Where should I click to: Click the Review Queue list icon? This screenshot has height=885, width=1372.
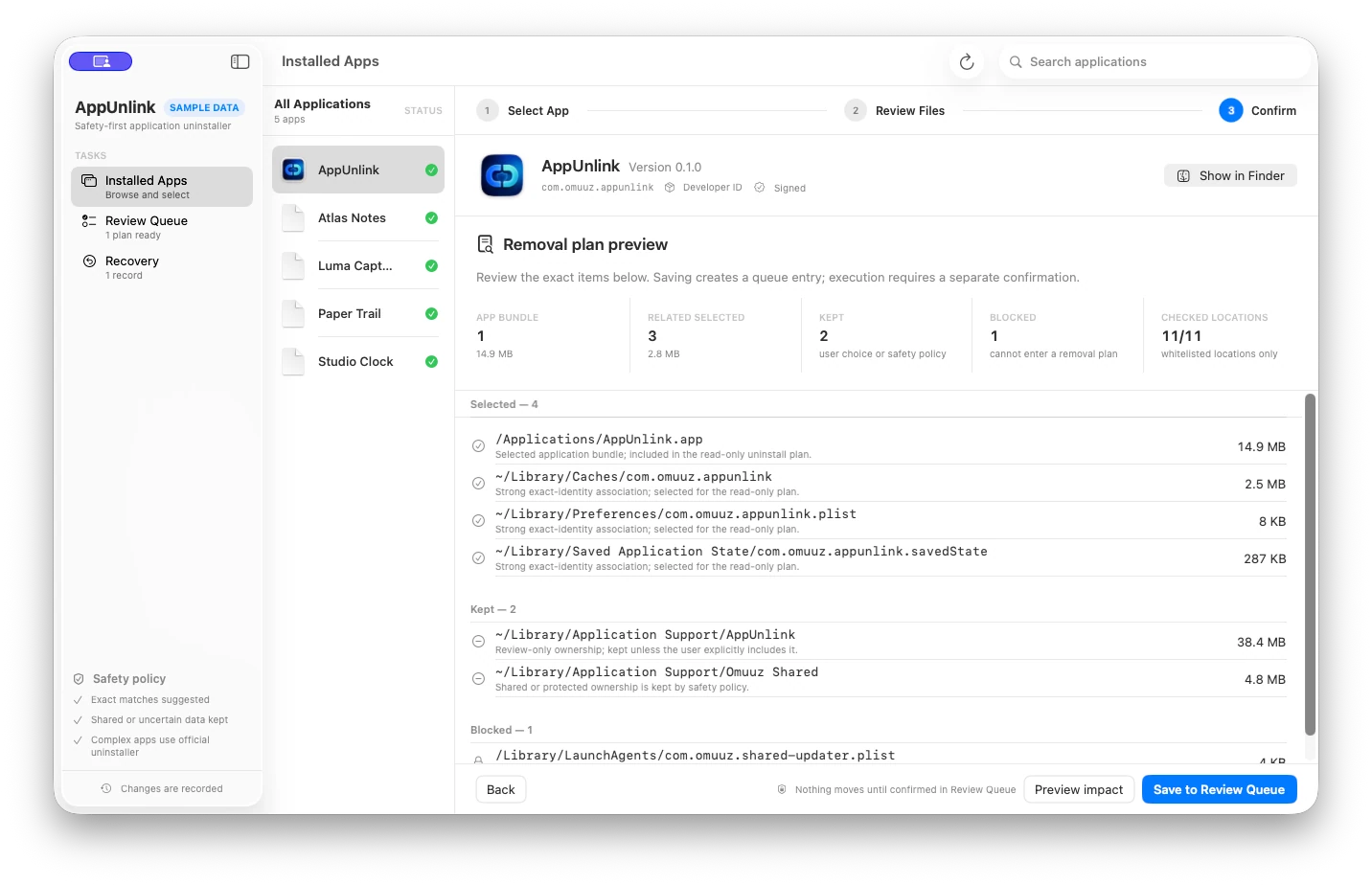point(89,220)
